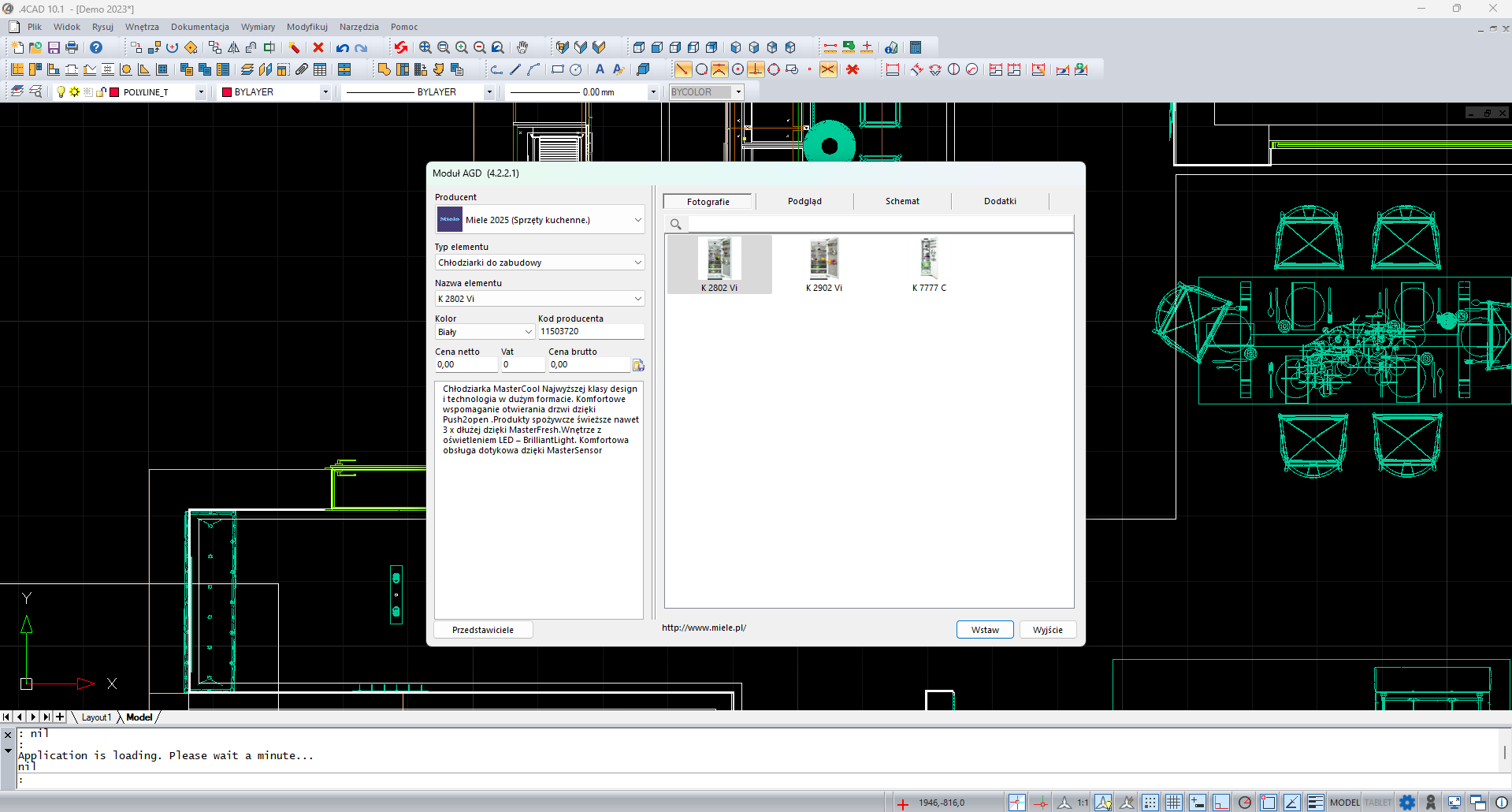Open the price list icon beside Cena brutto
Viewport: 1512px width, 812px height.
click(638, 365)
